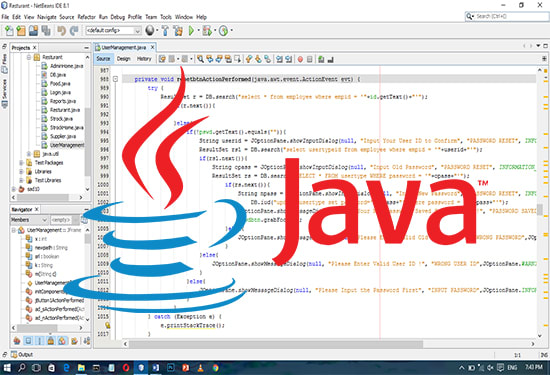Screen dimensions: 550x375
Task: Open the Refactor menu
Action: pos(86,17)
